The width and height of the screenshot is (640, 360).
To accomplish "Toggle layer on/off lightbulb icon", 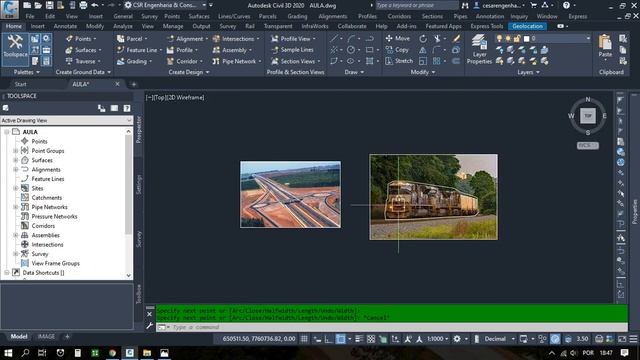I will pos(499,38).
